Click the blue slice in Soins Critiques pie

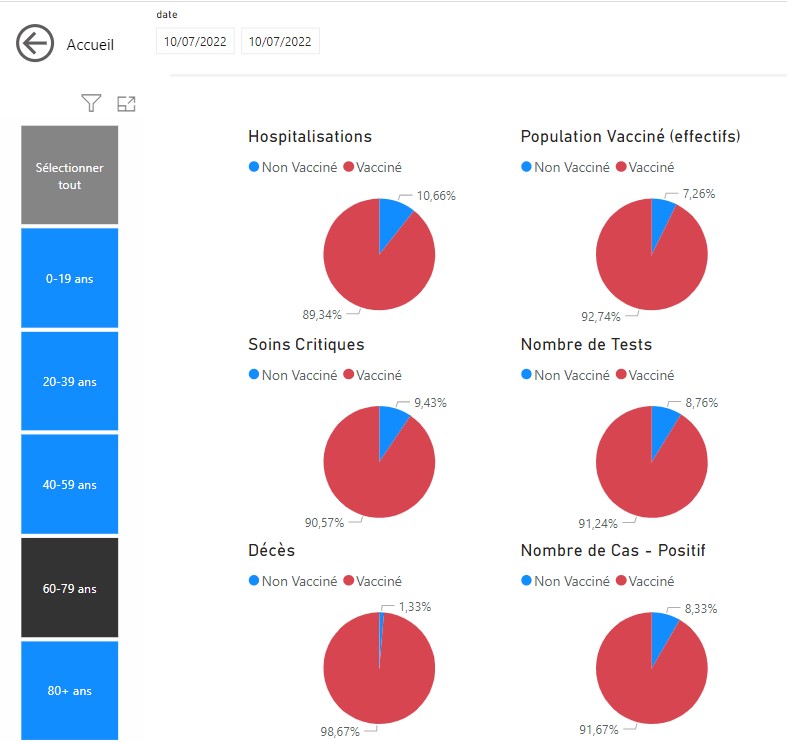[391, 427]
